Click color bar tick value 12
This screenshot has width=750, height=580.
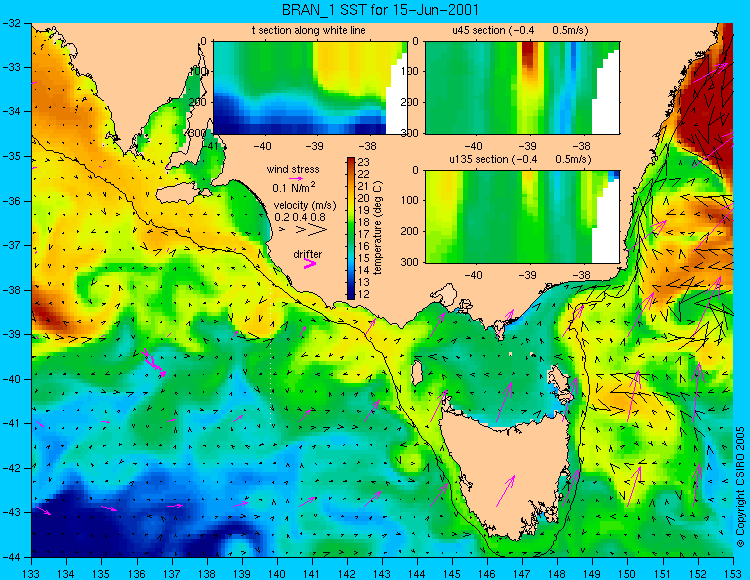(x=363, y=295)
